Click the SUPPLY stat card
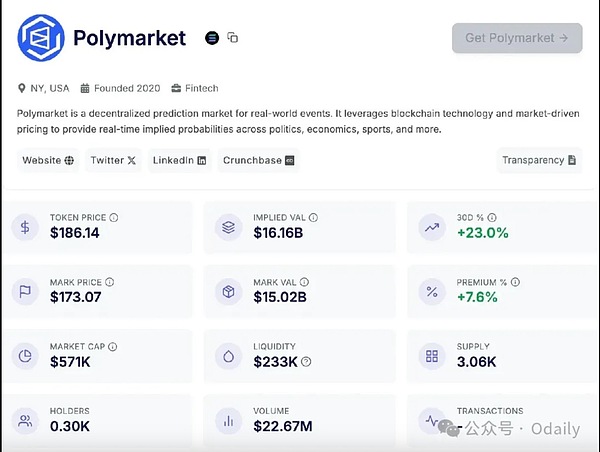 498,355
